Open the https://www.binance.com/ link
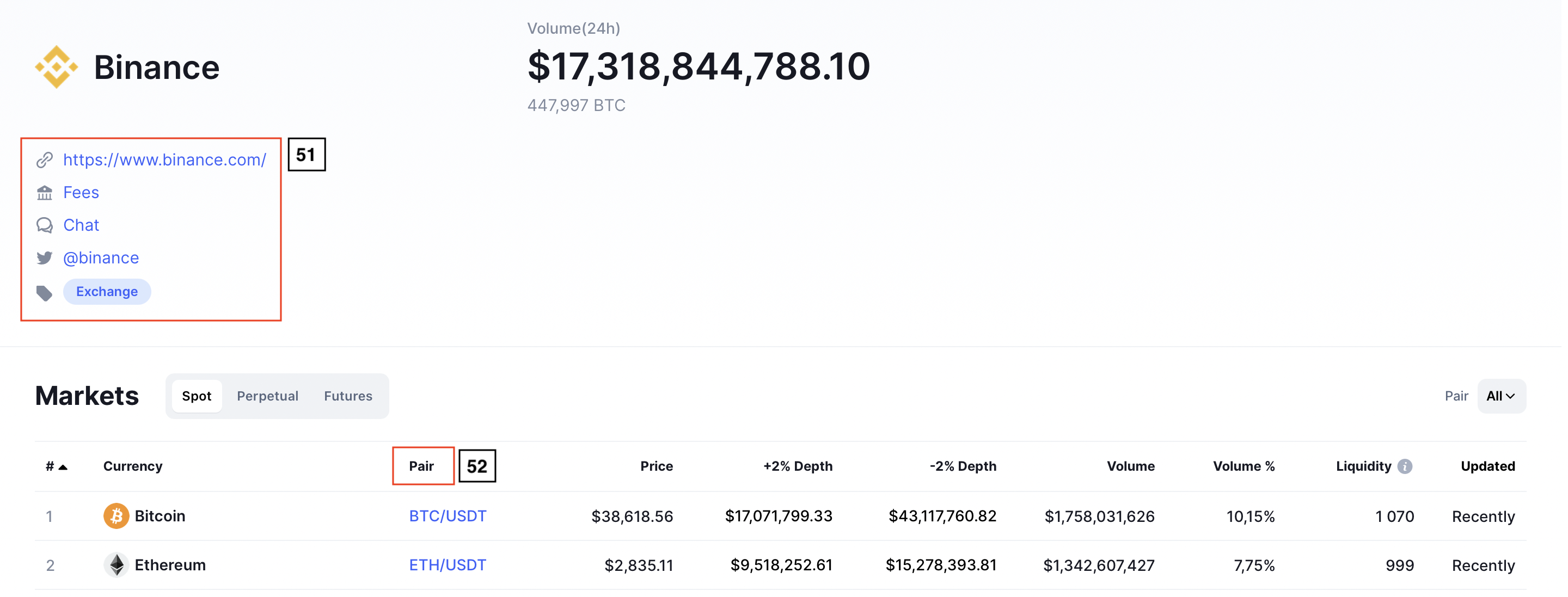This screenshot has height=597, width=1568. [x=165, y=160]
